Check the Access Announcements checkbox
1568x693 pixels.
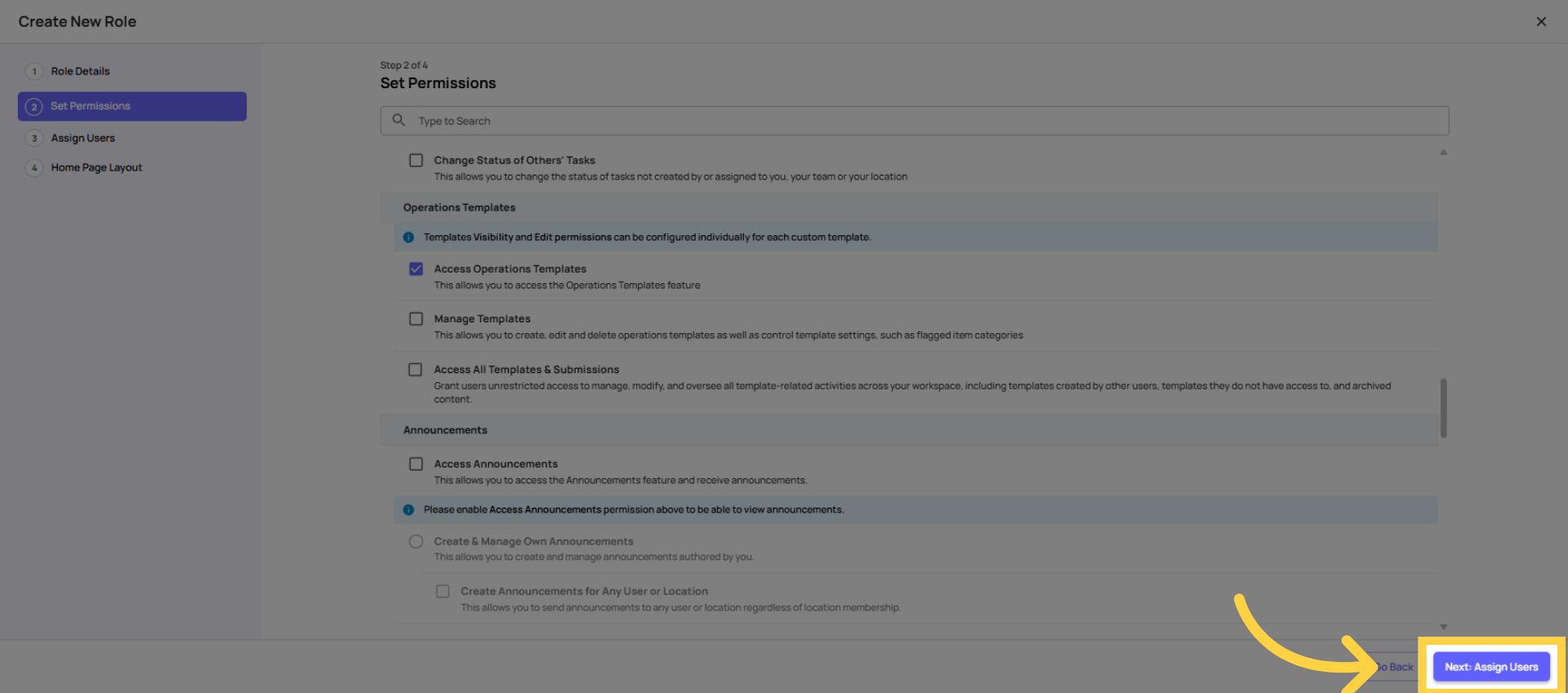click(x=416, y=464)
